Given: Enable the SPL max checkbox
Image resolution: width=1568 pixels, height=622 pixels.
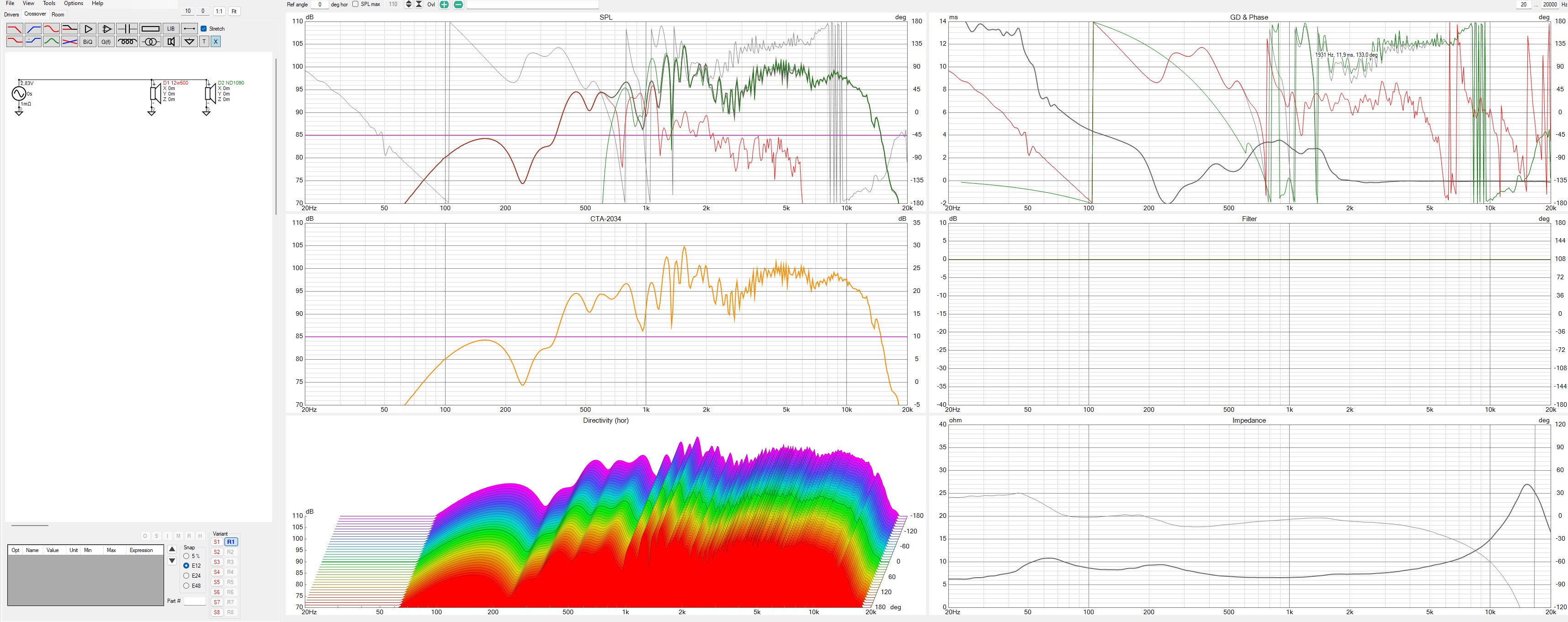Looking at the screenshot, I should (x=356, y=4).
